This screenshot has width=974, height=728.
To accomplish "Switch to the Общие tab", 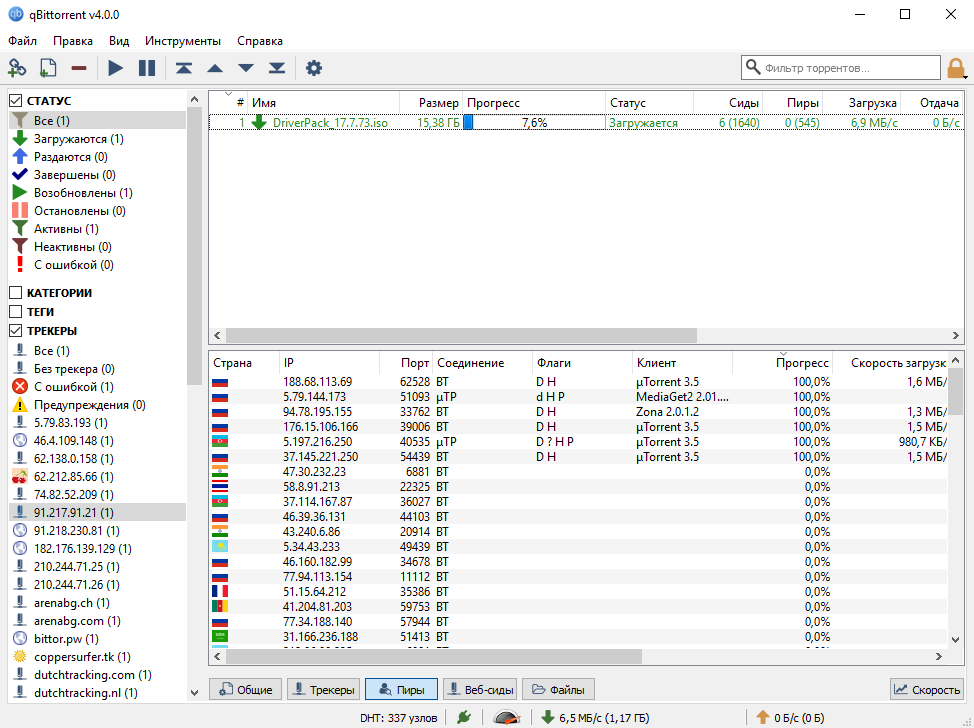I will pos(245,689).
